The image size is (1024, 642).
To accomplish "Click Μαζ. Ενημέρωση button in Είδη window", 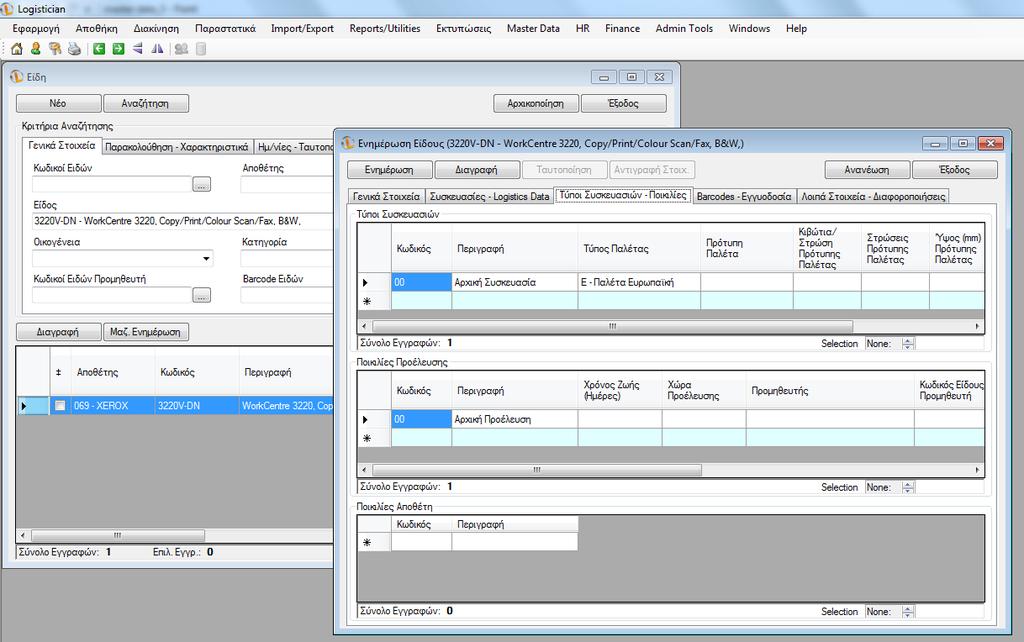I will [146, 332].
